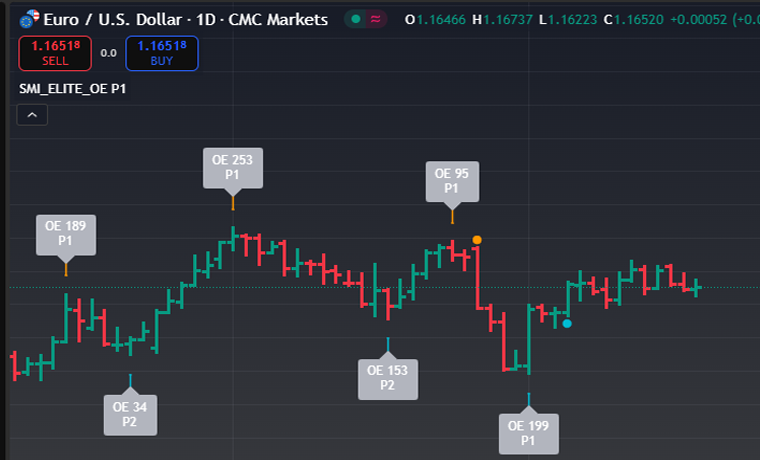This screenshot has height=460, width=760.
Task: Click the 0.0 spread value
Action: tap(109, 53)
